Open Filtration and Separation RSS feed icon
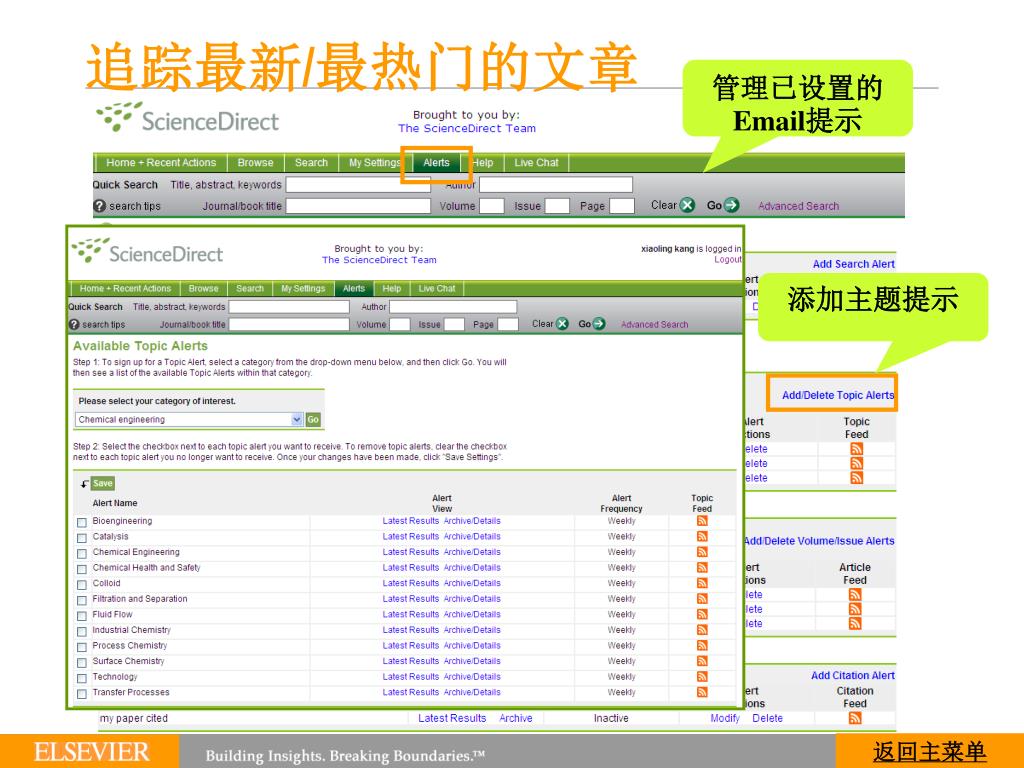Image resolution: width=1024 pixels, height=768 pixels. [702, 599]
